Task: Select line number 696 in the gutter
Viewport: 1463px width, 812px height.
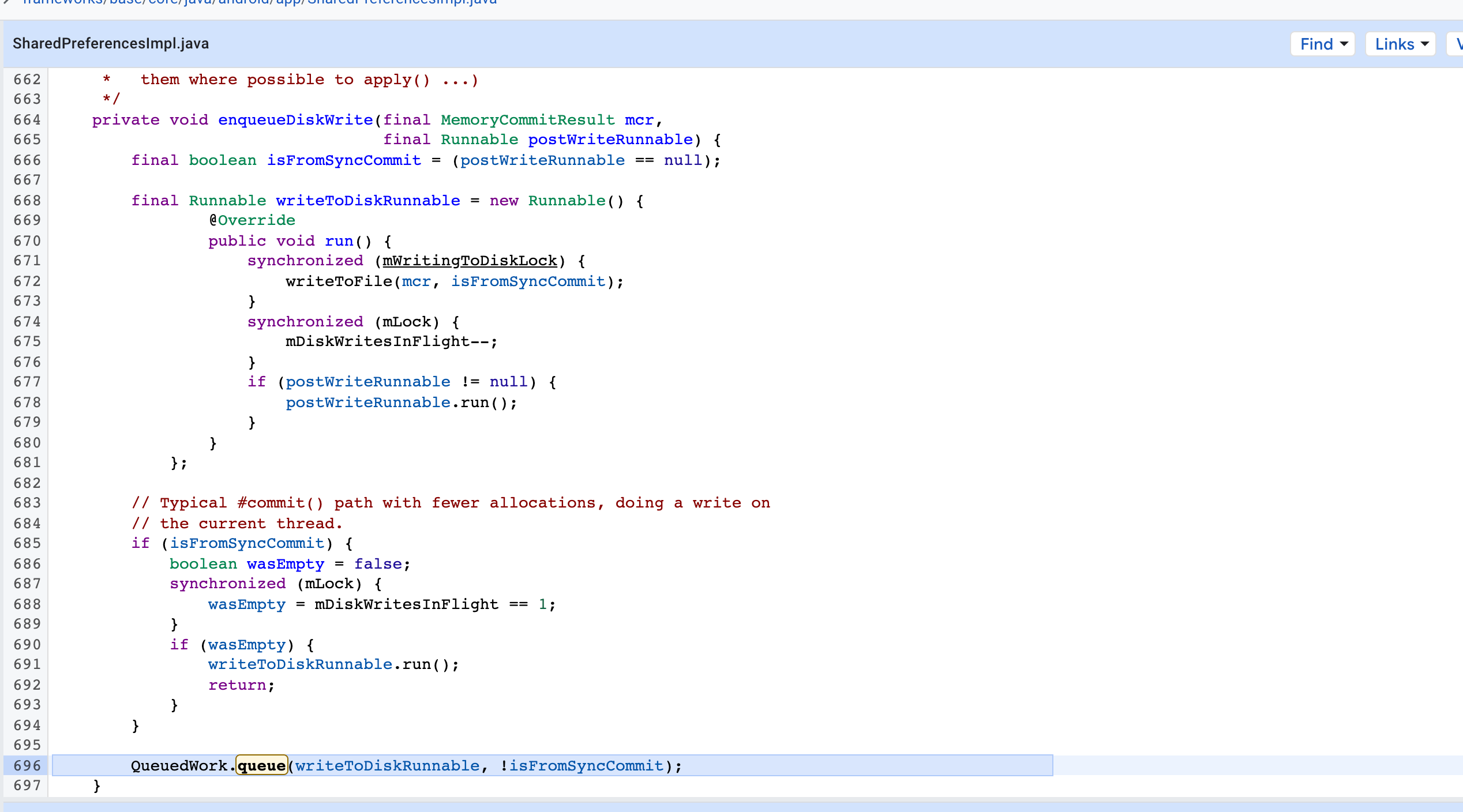Action: (x=27, y=765)
